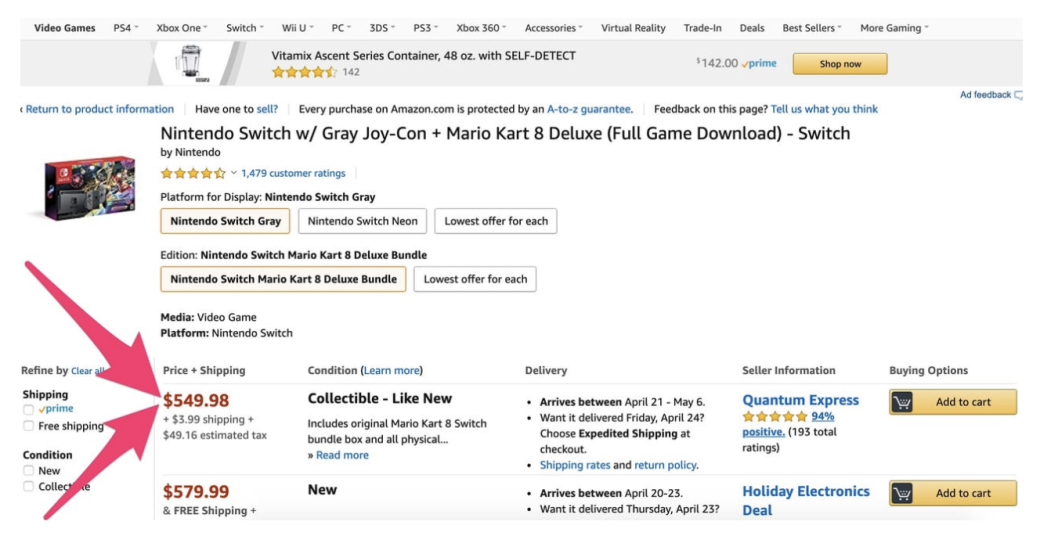Select the Nintendo Switch Gray option
Viewport: 1040px width, 543px height.
click(226, 221)
